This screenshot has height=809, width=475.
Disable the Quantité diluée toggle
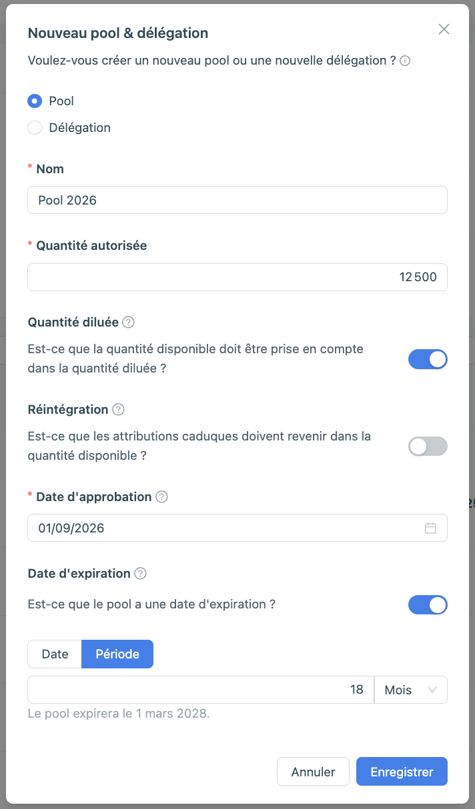(x=428, y=360)
